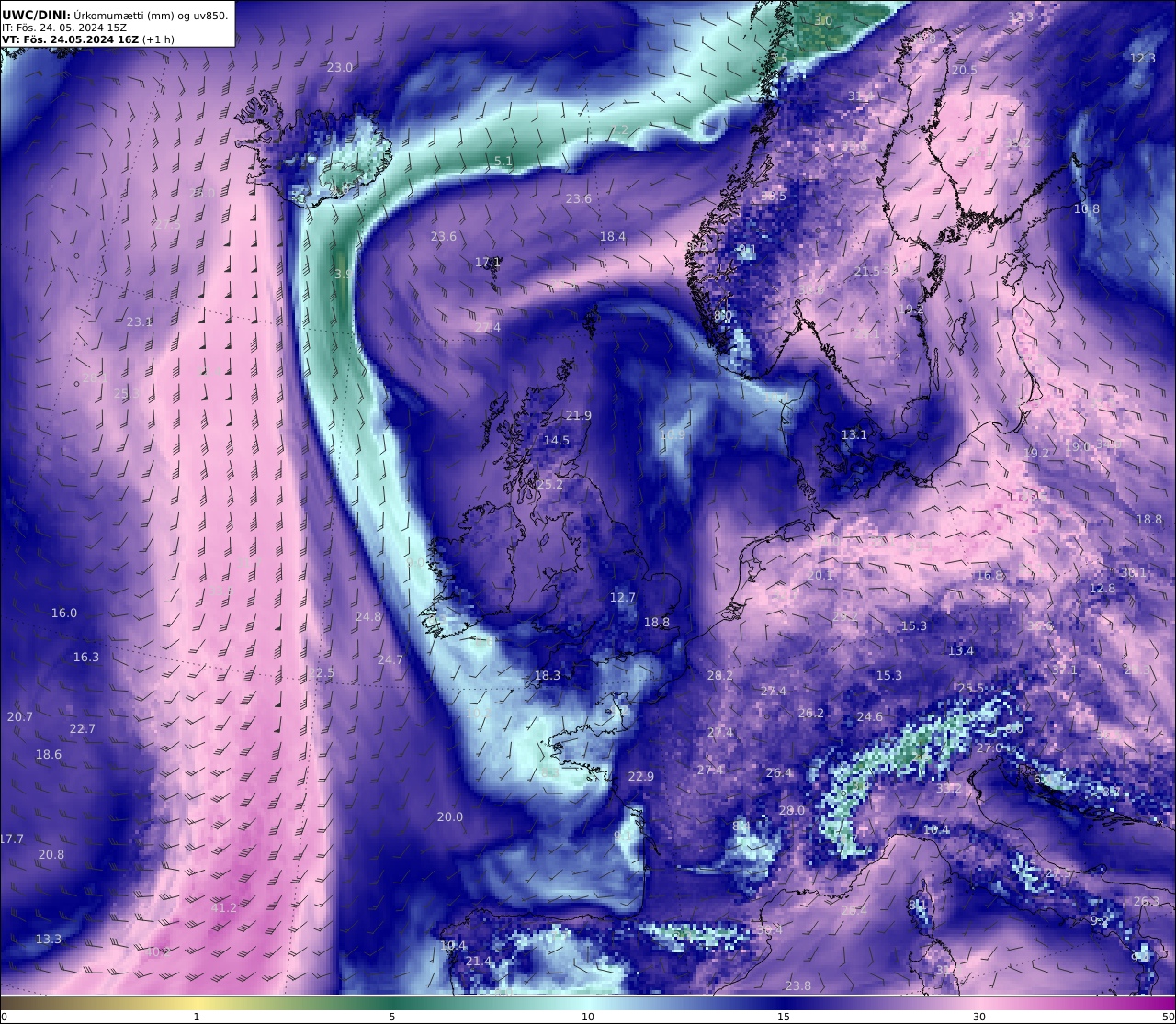Click the value 22.5 in the Atlantic
Viewport: 1176px width, 1024px height.
[x=322, y=673]
